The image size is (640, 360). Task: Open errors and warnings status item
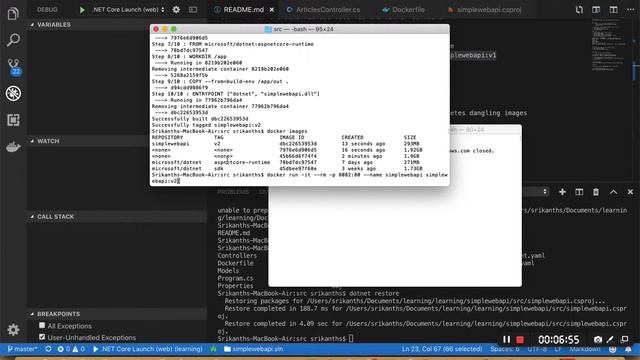71,349
